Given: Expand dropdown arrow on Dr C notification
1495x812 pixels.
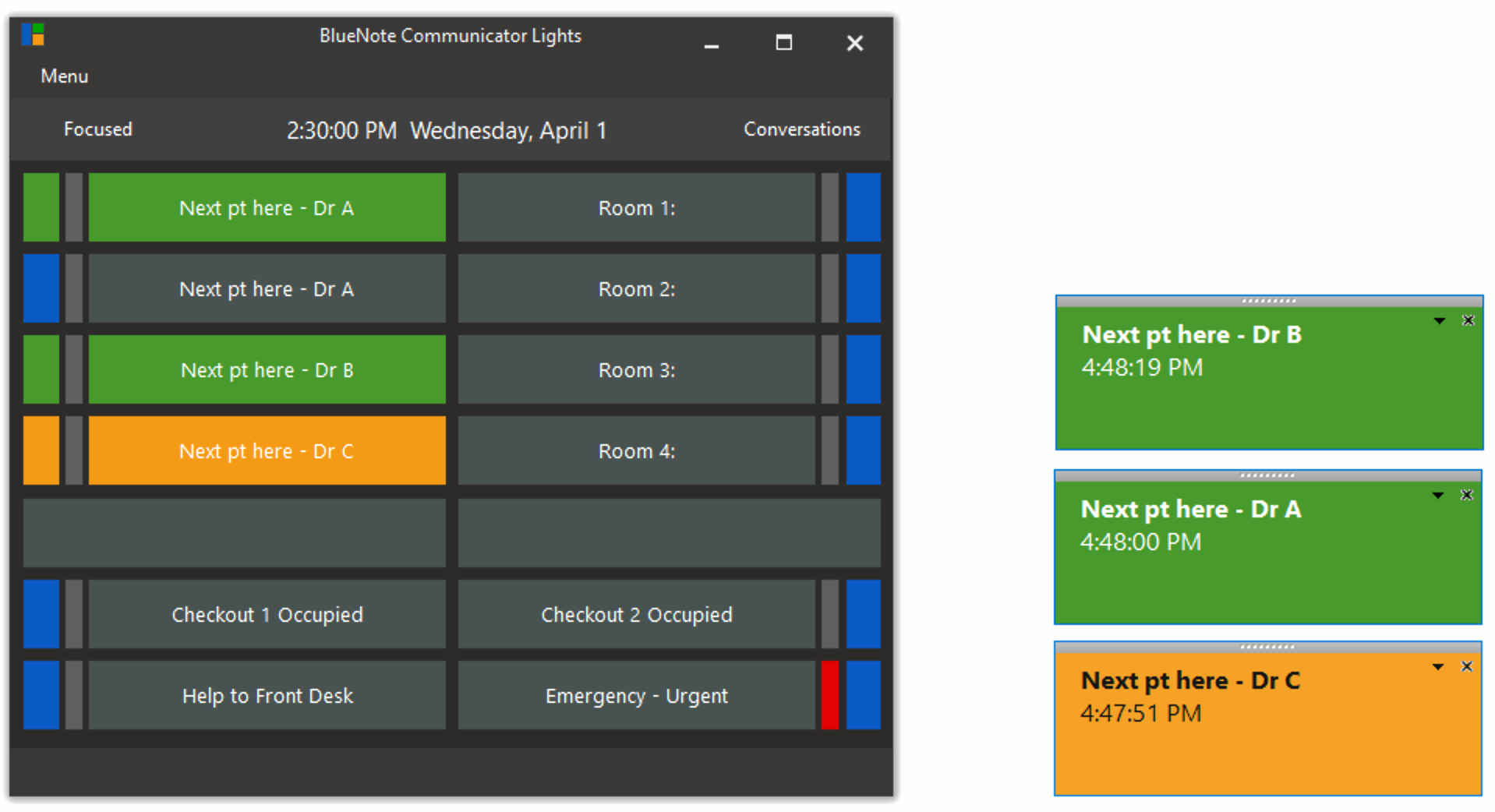Looking at the screenshot, I should click(x=1438, y=667).
